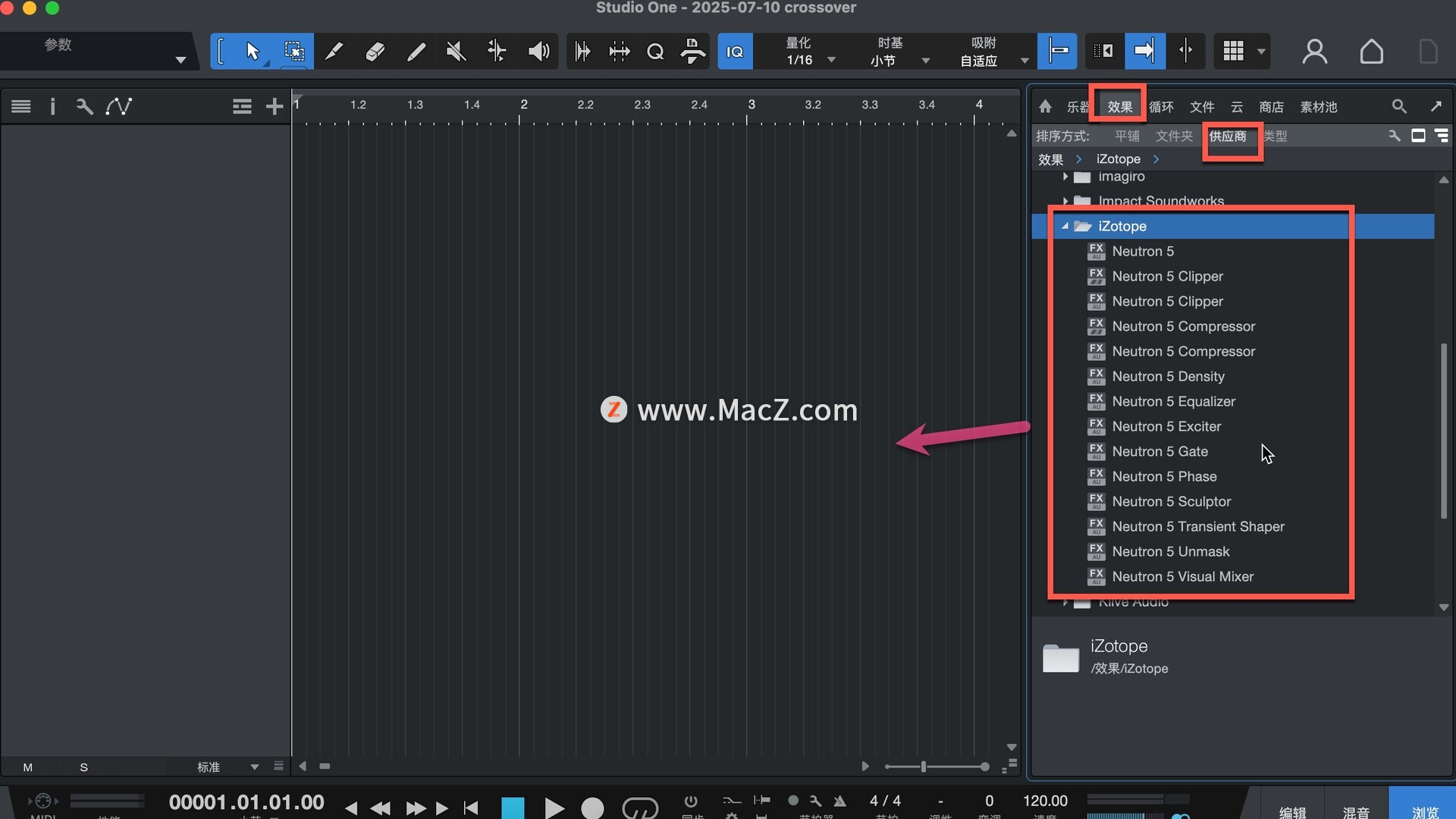1456x819 pixels.
Task: Sort by 供应商 (Vendor)
Action: pos(1228,136)
